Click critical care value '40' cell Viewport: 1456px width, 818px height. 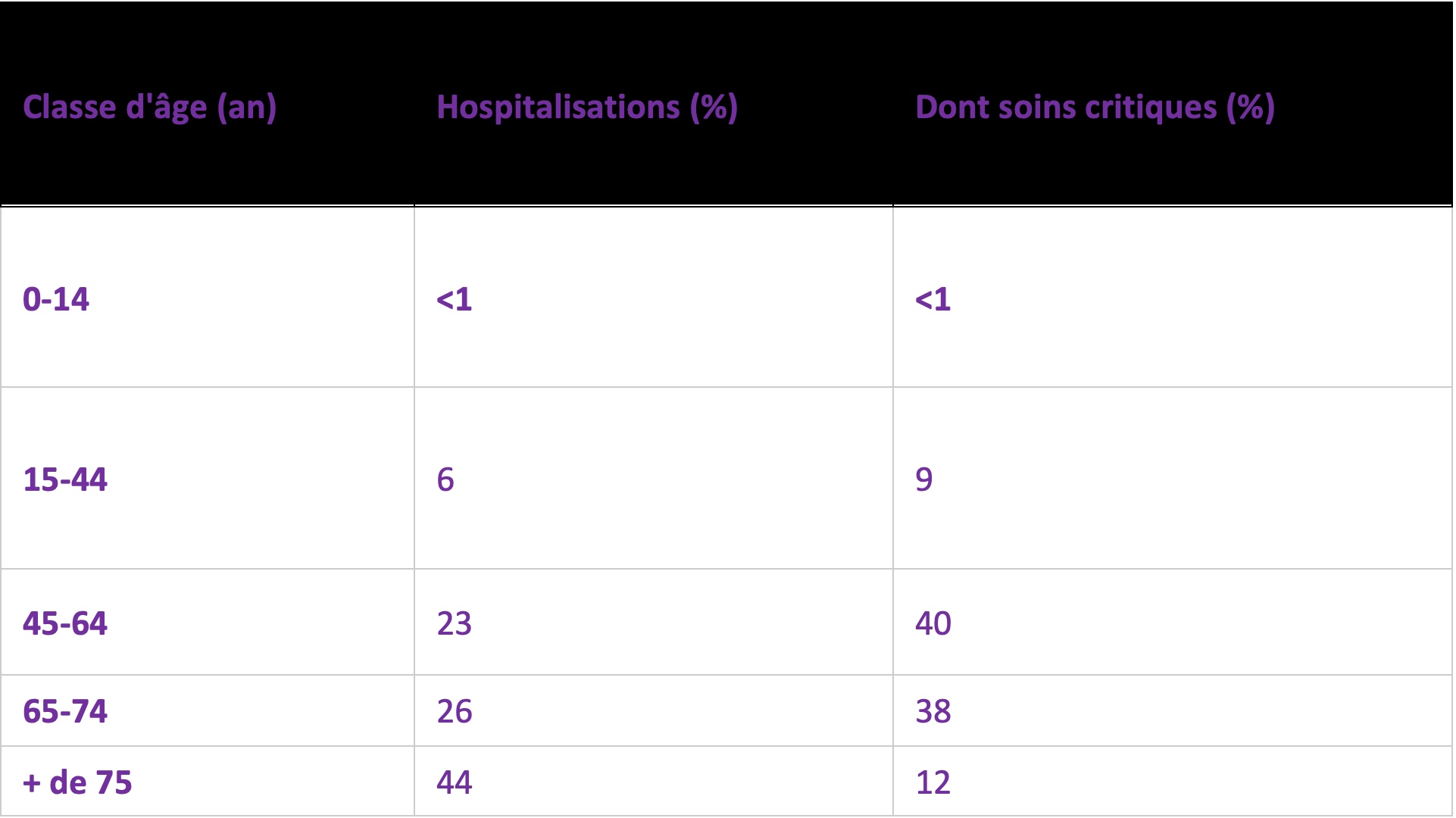click(1173, 622)
